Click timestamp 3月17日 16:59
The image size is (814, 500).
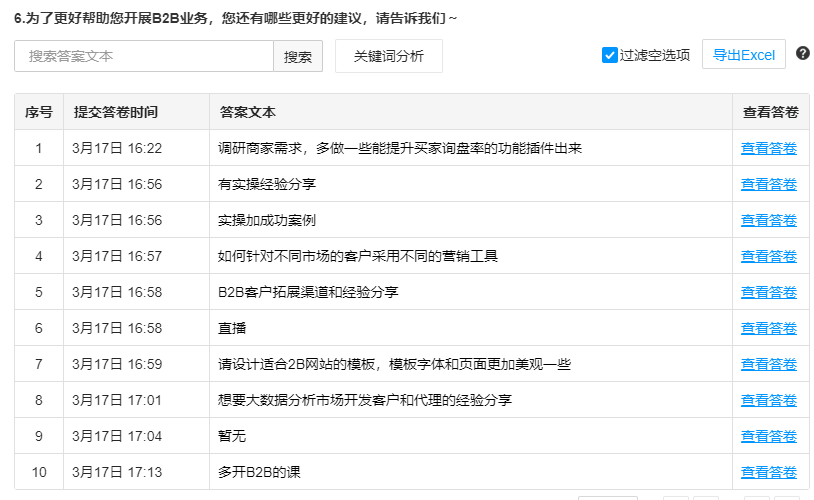click(x=117, y=364)
